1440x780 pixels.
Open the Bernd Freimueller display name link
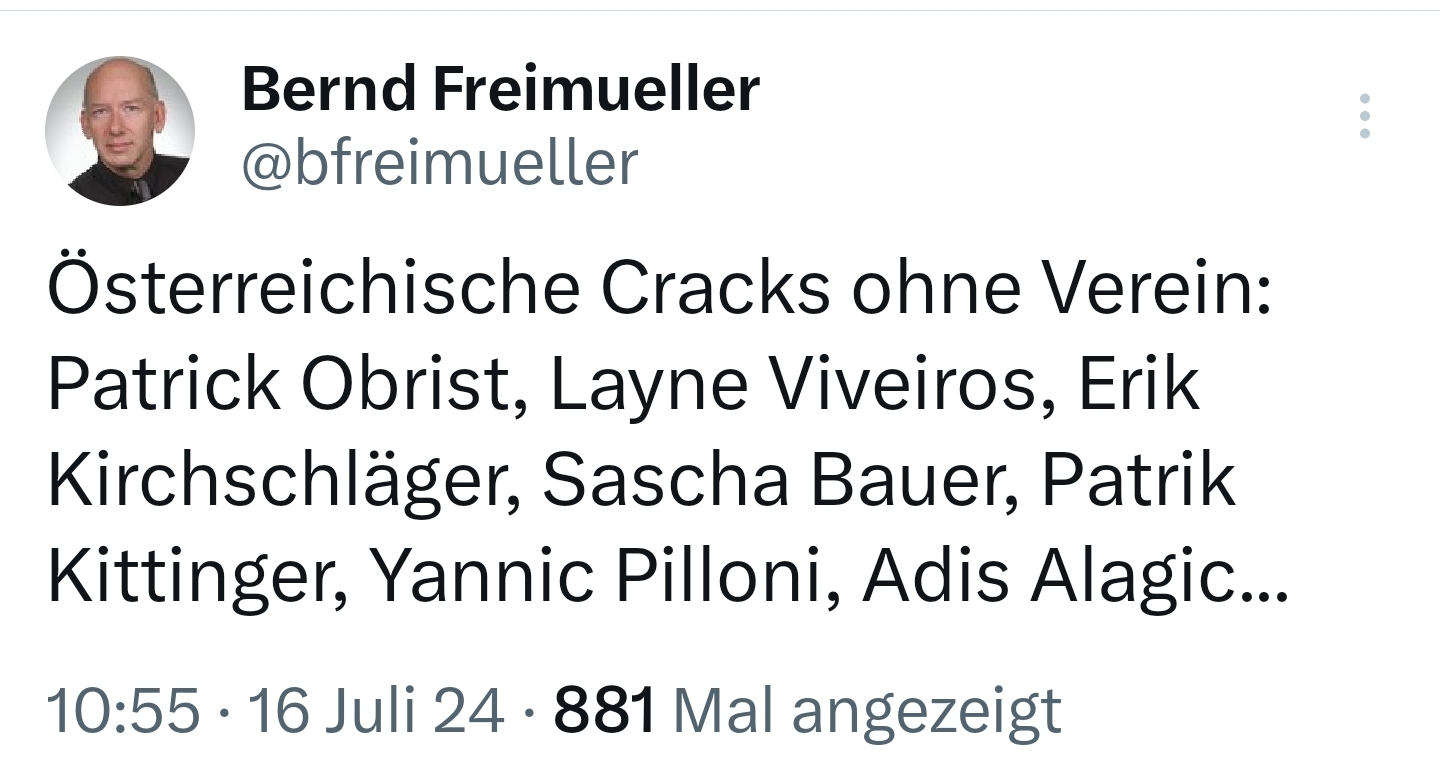click(x=500, y=90)
